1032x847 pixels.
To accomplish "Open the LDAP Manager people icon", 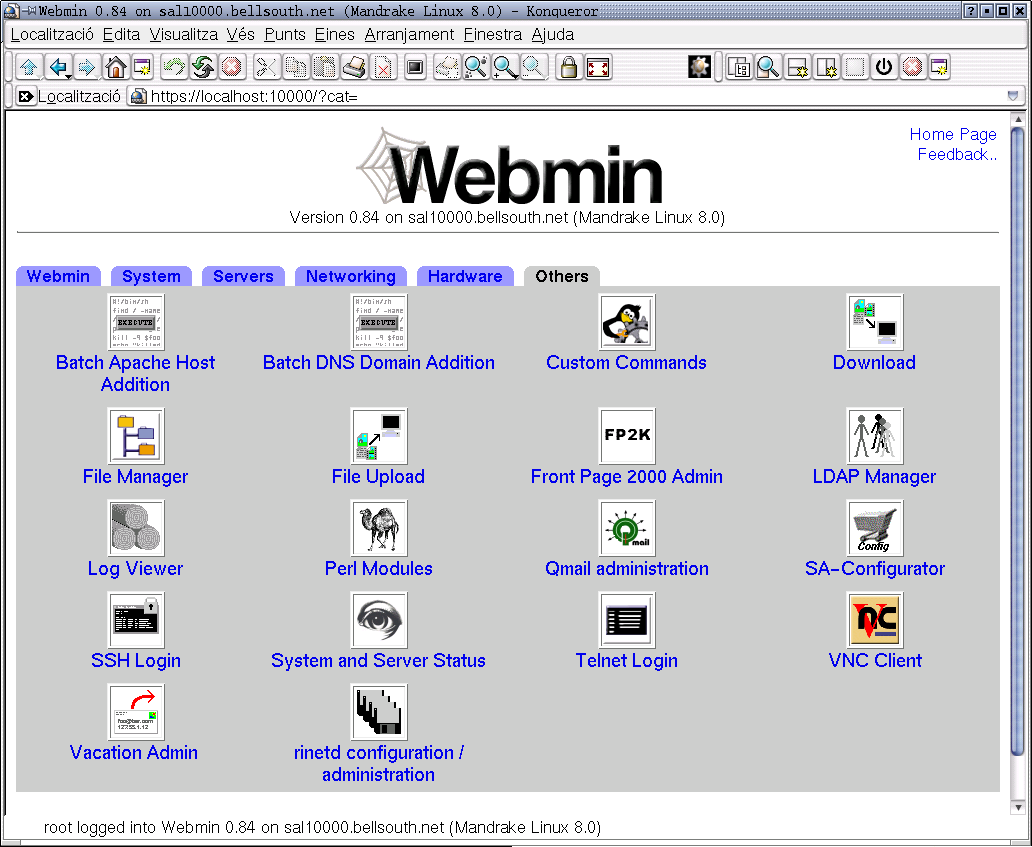I will [875, 436].
